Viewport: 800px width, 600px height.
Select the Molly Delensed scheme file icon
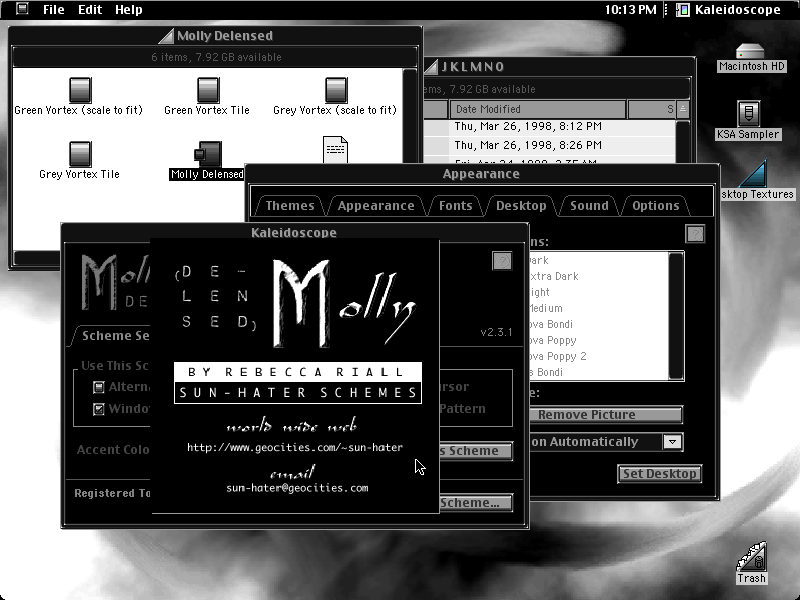[208, 154]
